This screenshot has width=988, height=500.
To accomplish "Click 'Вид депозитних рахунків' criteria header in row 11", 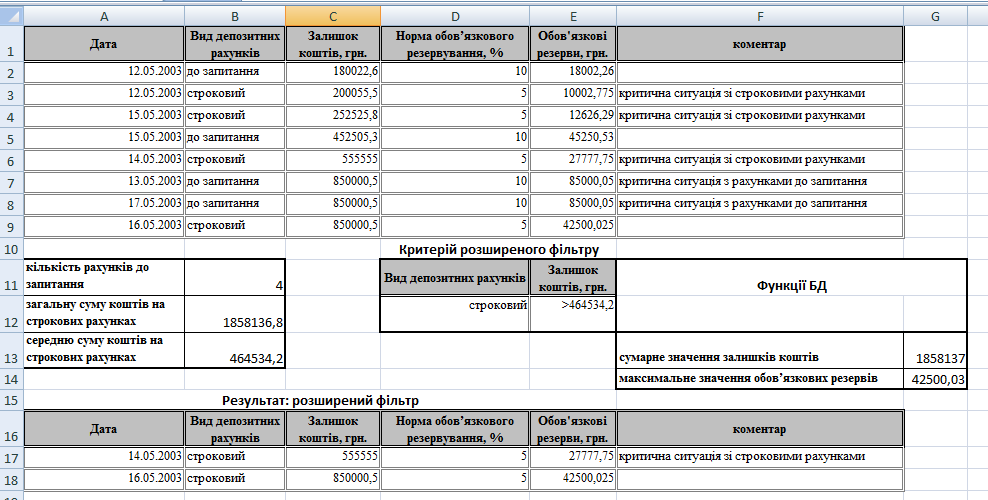I will (455, 277).
